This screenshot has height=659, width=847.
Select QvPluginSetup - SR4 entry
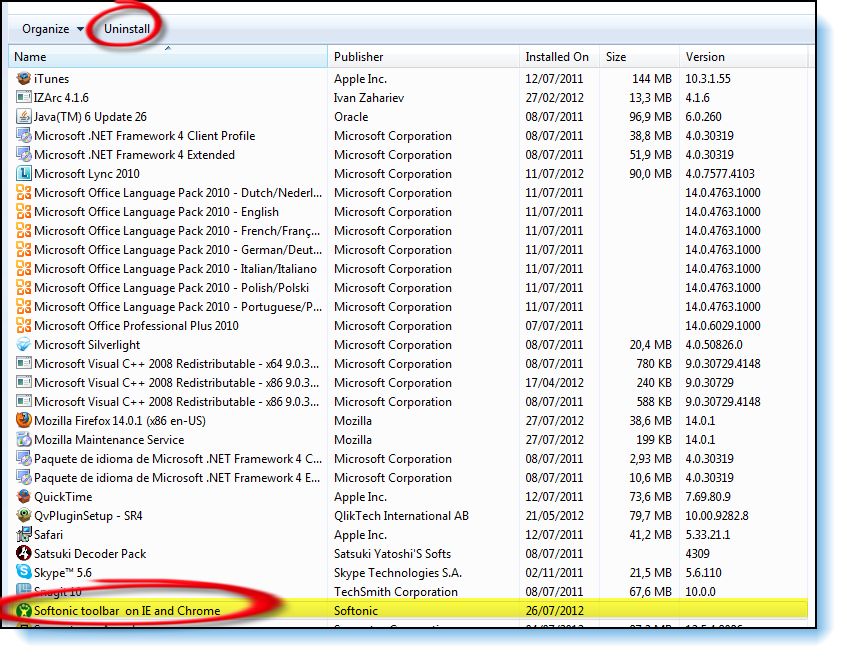[x=88, y=515]
